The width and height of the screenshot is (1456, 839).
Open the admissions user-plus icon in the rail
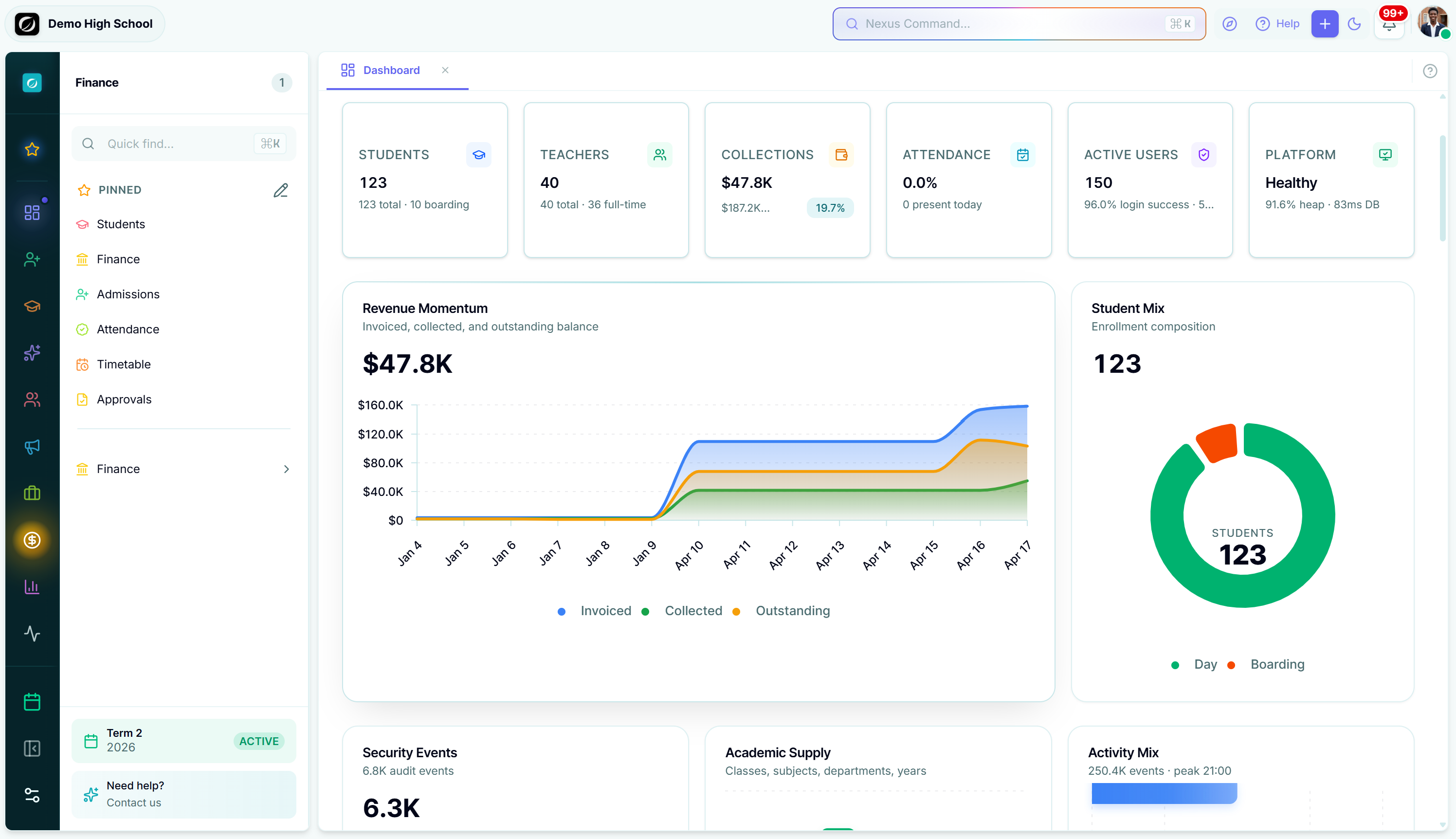point(32,259)
